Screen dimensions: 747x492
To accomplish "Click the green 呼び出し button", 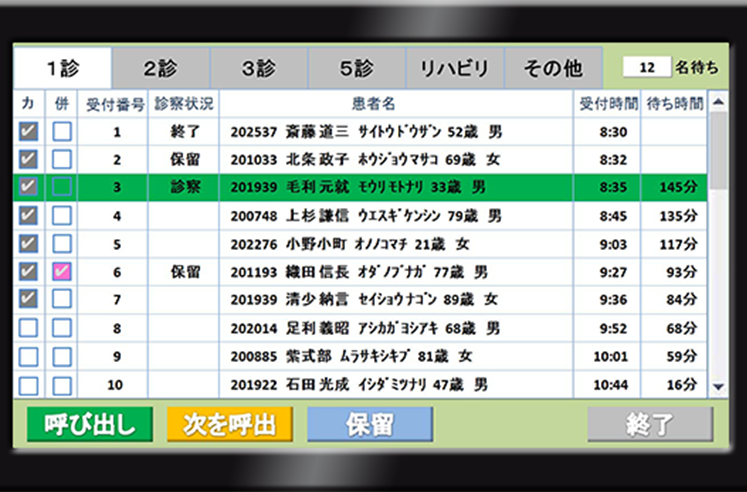I will [x=90, y=424].
